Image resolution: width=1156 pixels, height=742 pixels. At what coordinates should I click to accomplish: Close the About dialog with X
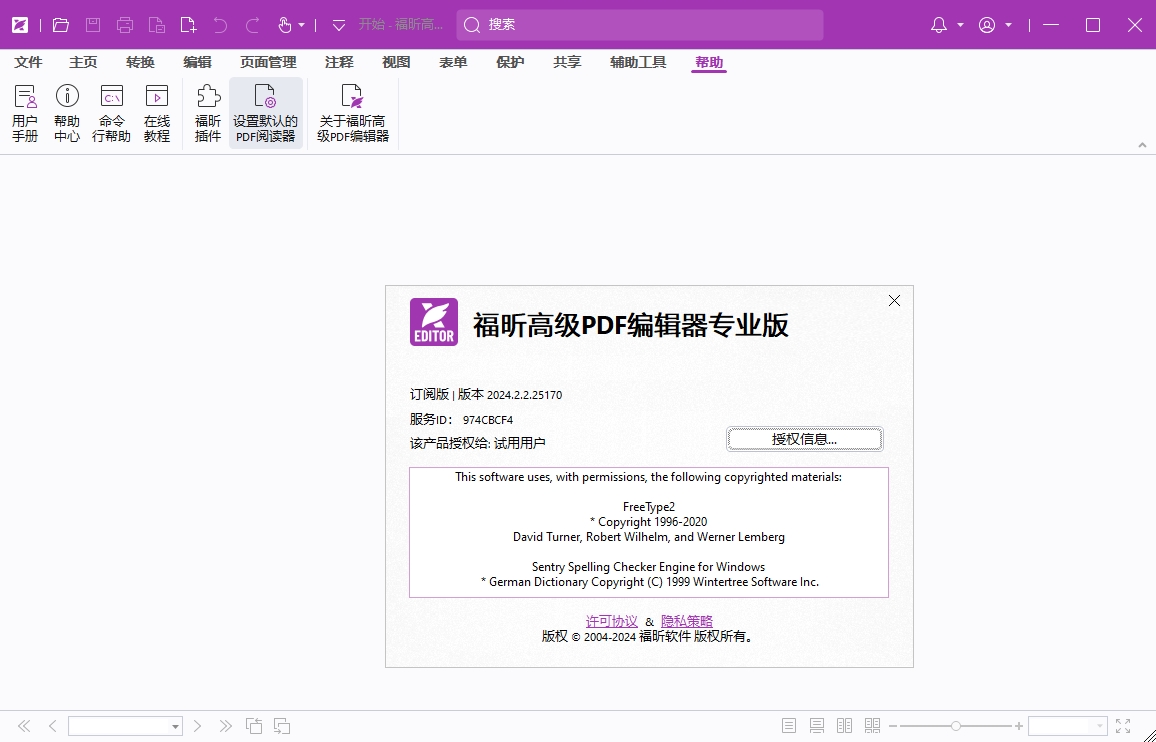(x=894, y=301)
